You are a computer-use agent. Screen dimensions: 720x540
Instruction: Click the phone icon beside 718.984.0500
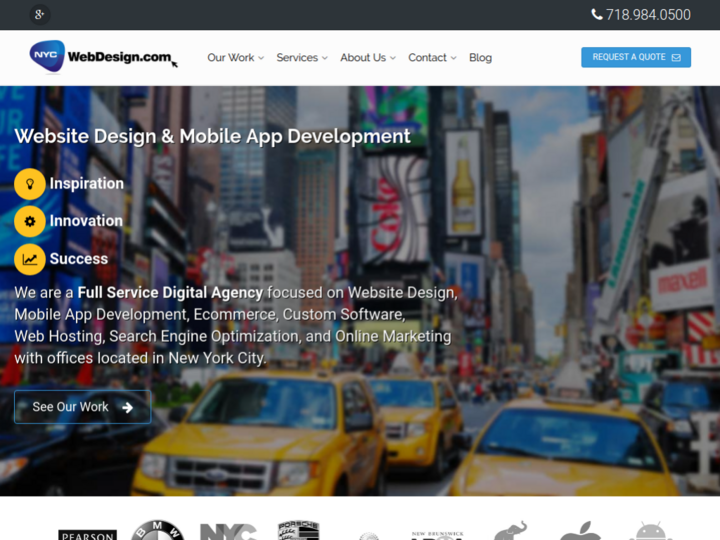click(x=597, y=15)
